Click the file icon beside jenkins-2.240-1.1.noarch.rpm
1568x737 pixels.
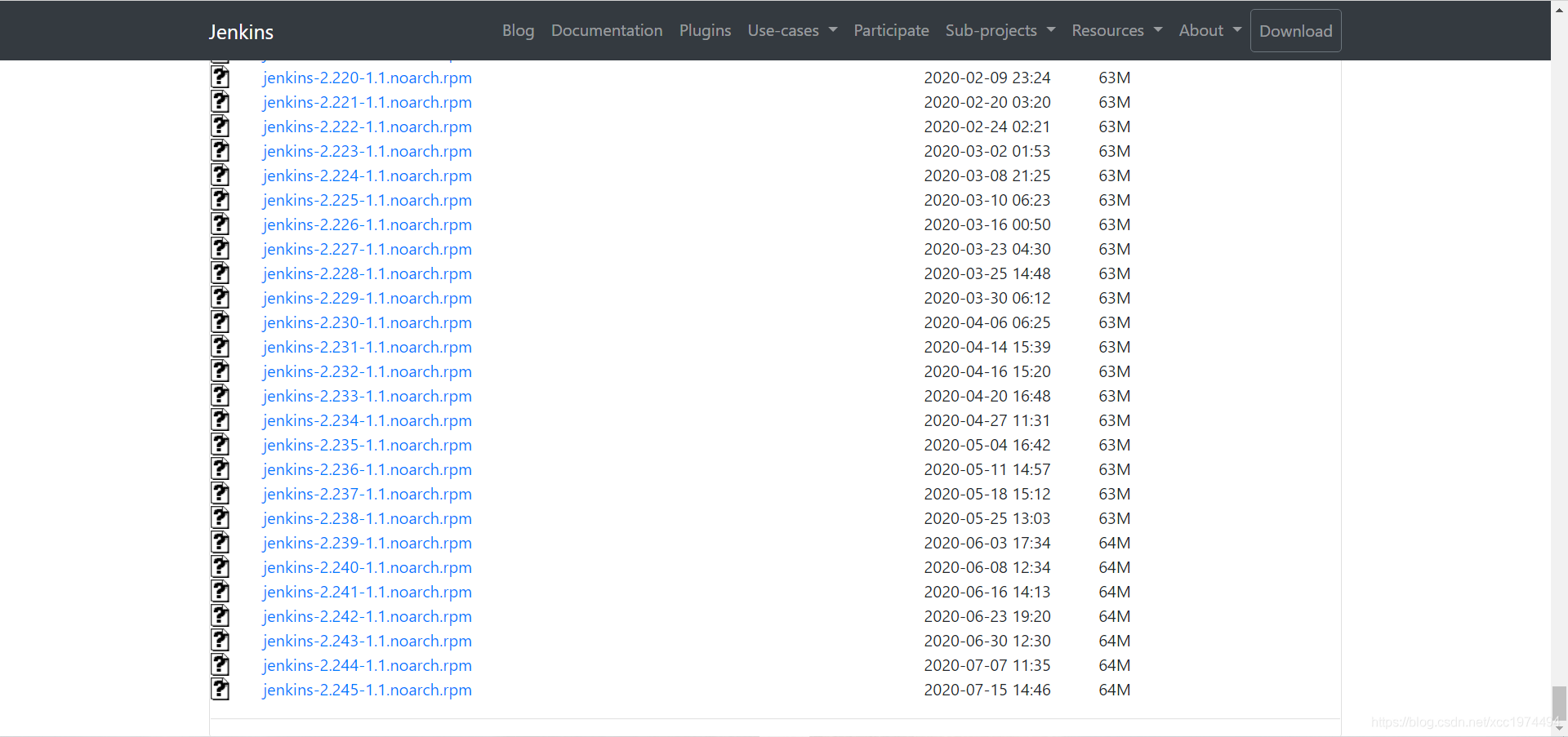[x=220, y=567]
